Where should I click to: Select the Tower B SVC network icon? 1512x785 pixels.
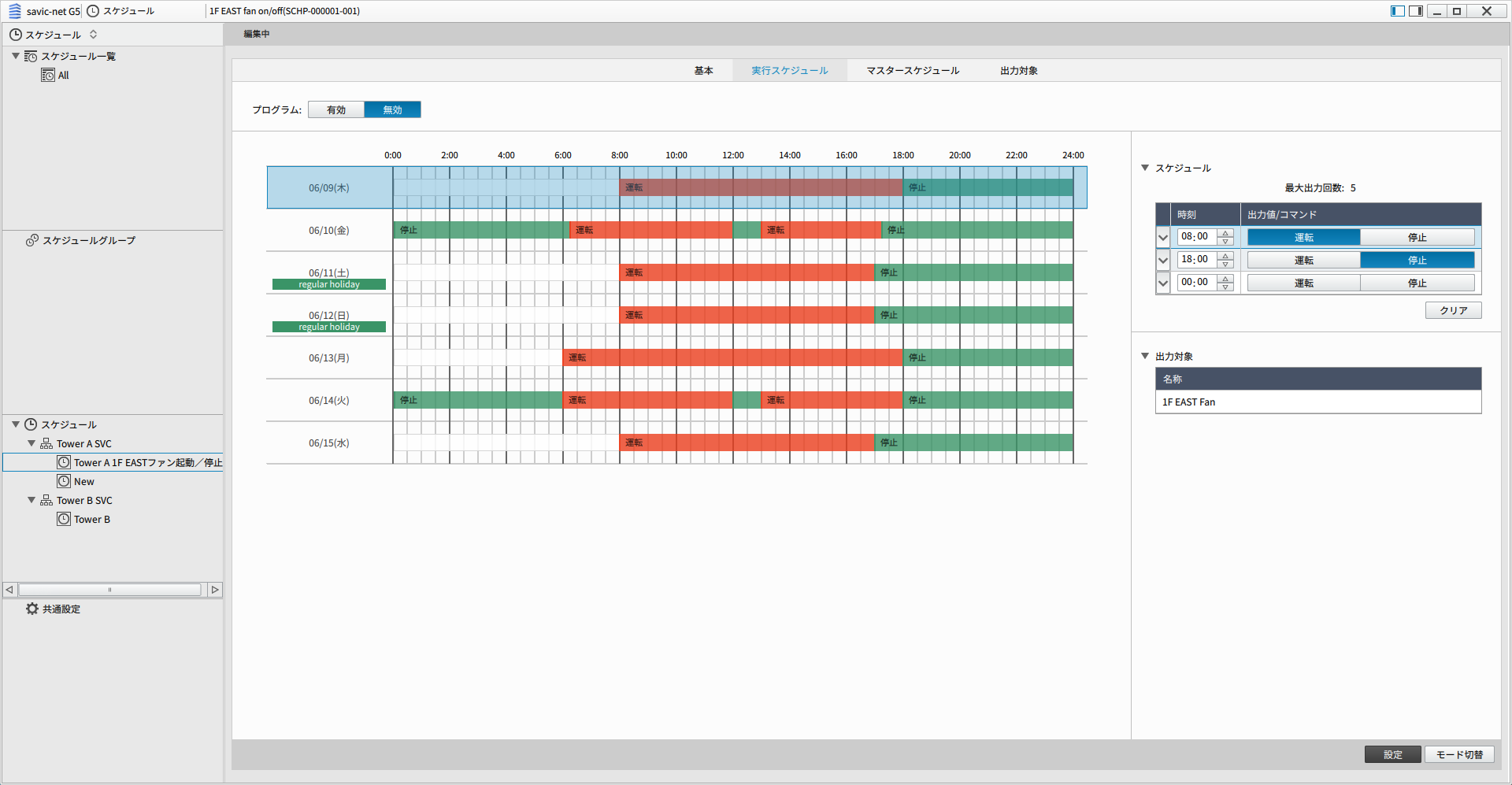tap(46, 501)
